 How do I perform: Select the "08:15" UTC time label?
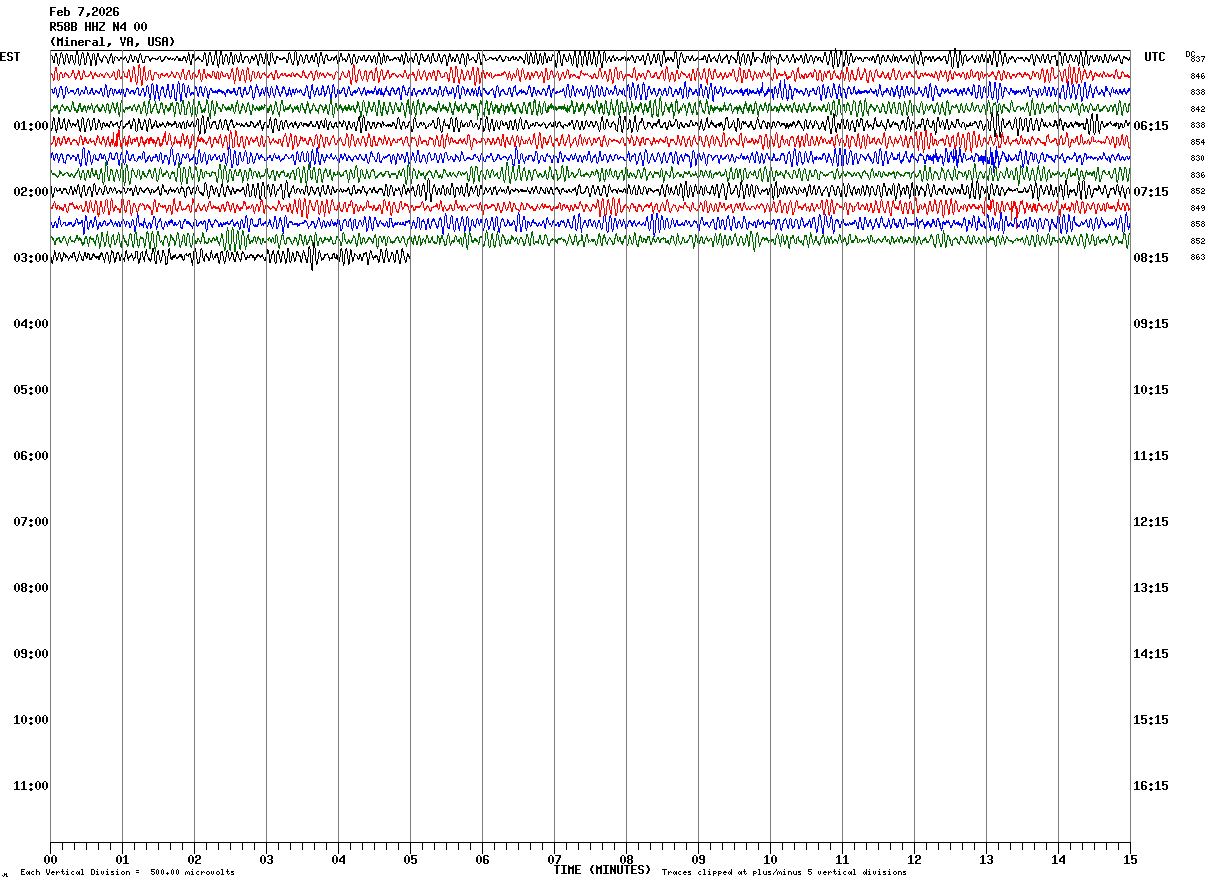coord(1151,258)
